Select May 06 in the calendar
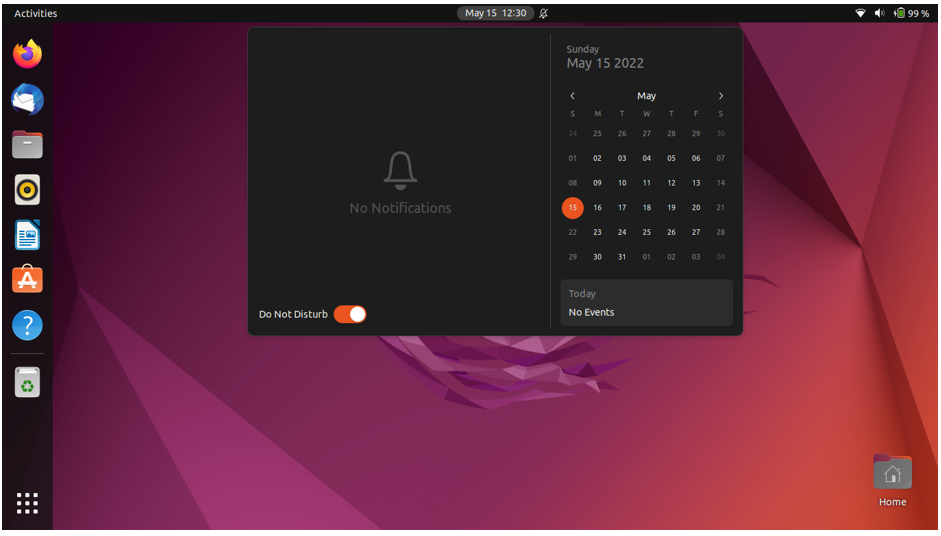This screenshot has width=941, height=536. [696, 158]
